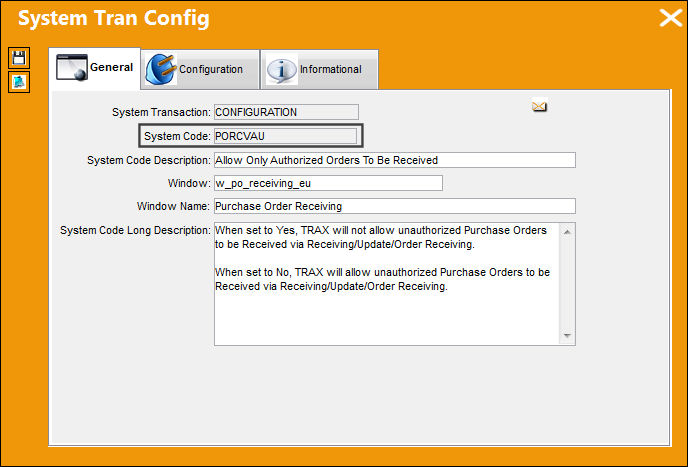Viewport: 688px width, 467px height.
Task: Click the "System Code Long Description:" label
Action: coord(136,230)
